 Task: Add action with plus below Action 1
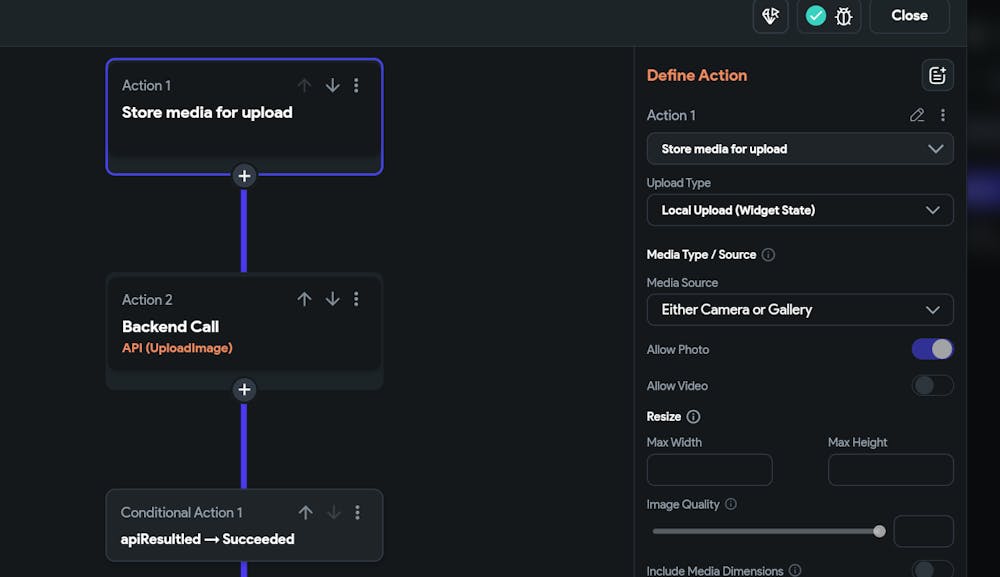[244, 176]
